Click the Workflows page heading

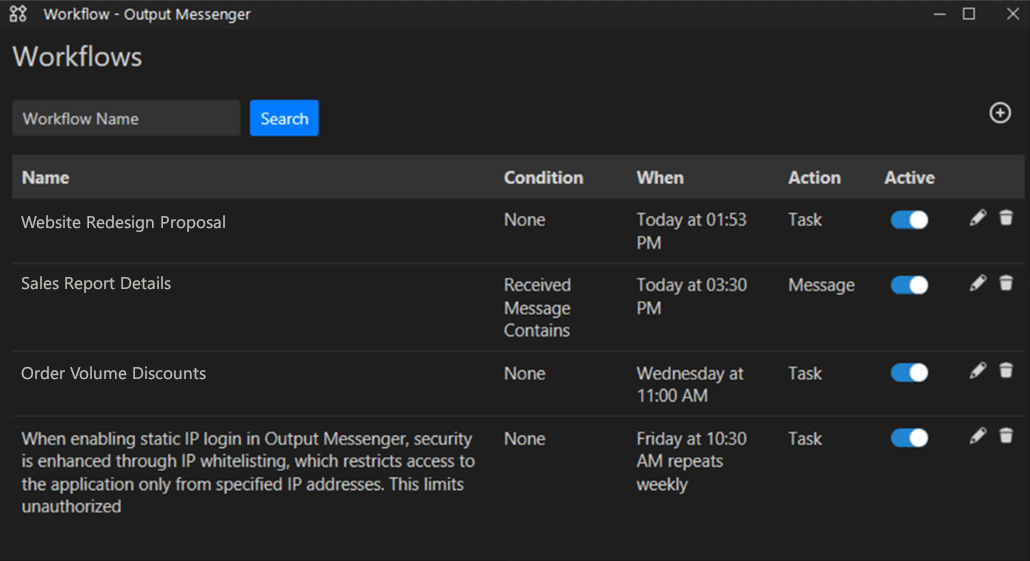click(x=78, y=56)
